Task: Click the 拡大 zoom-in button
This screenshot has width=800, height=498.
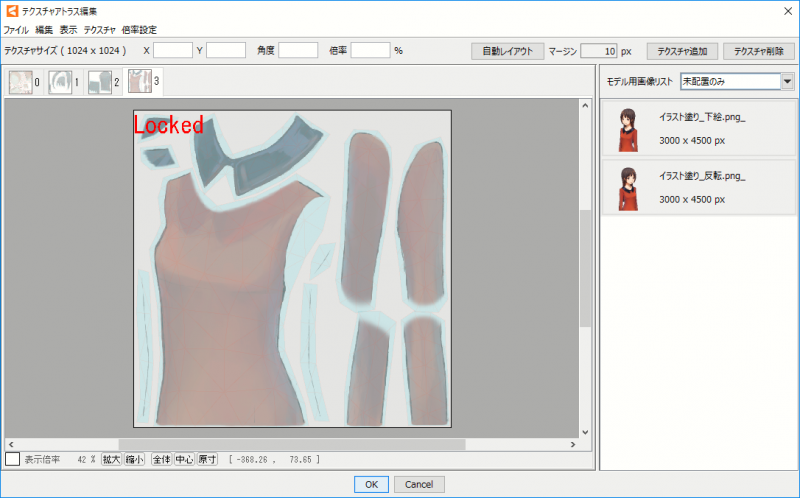Action: click(111, 459)
